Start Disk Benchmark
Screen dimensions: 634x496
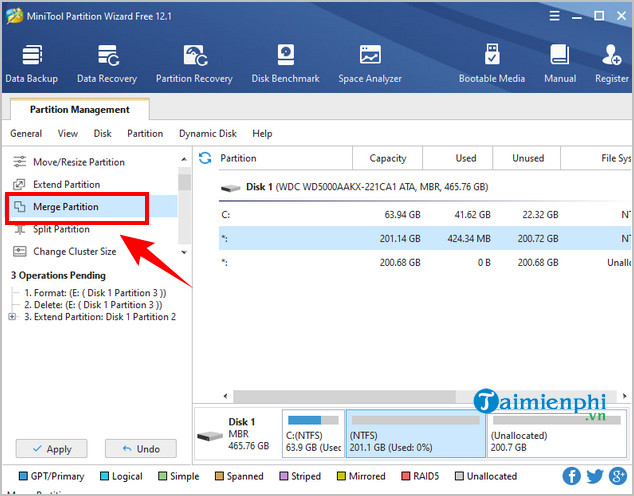click(x=285, y=64)
